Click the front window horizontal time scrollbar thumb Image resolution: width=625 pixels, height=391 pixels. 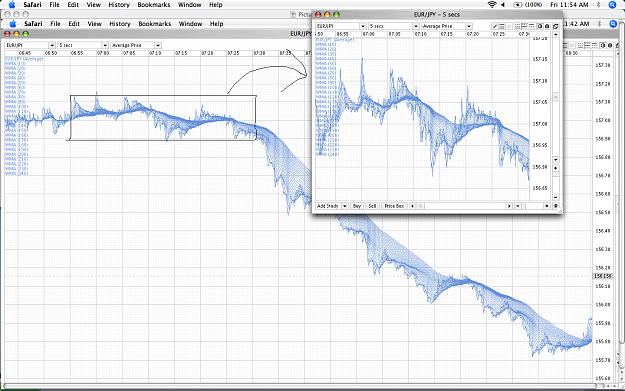(x=420, y=206)
